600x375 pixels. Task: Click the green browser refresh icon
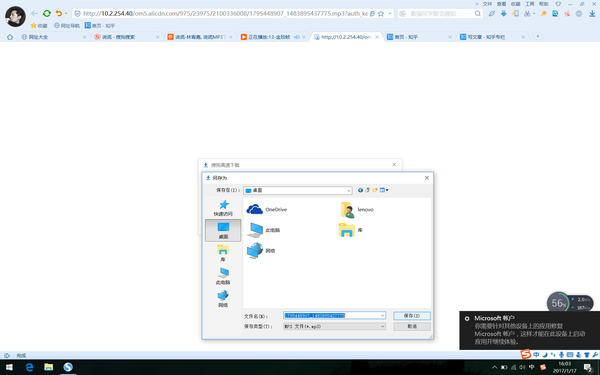[x=47, y=13]
